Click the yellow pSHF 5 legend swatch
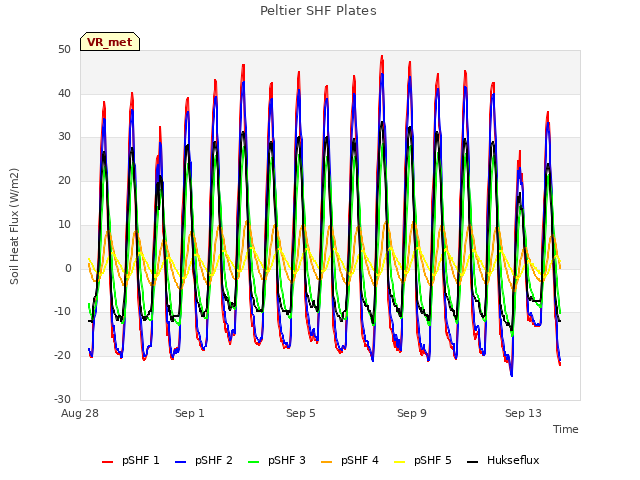The height and width of the screenshot is (480, 640). tap(400, 462)
